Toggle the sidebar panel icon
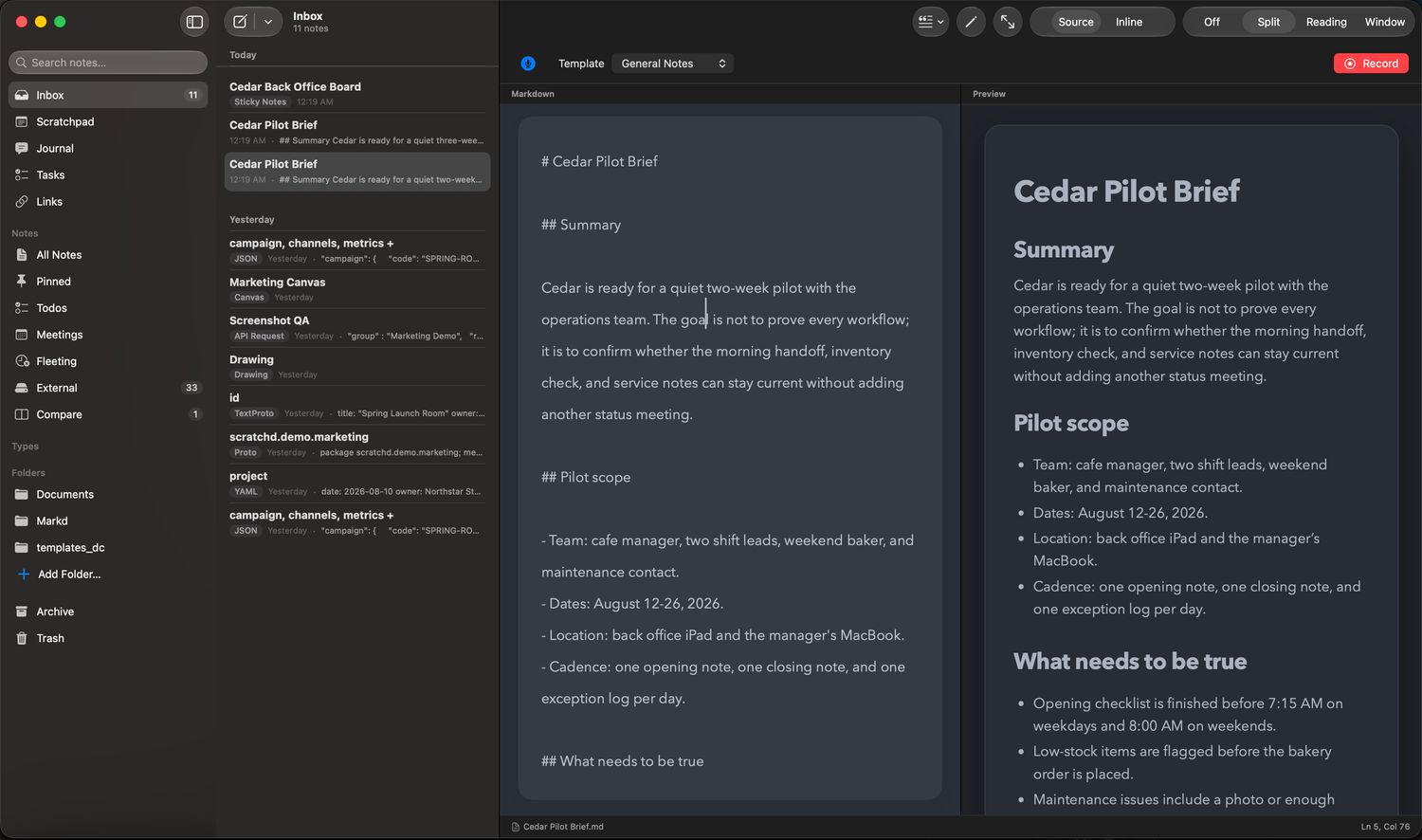 pos(194,22)
